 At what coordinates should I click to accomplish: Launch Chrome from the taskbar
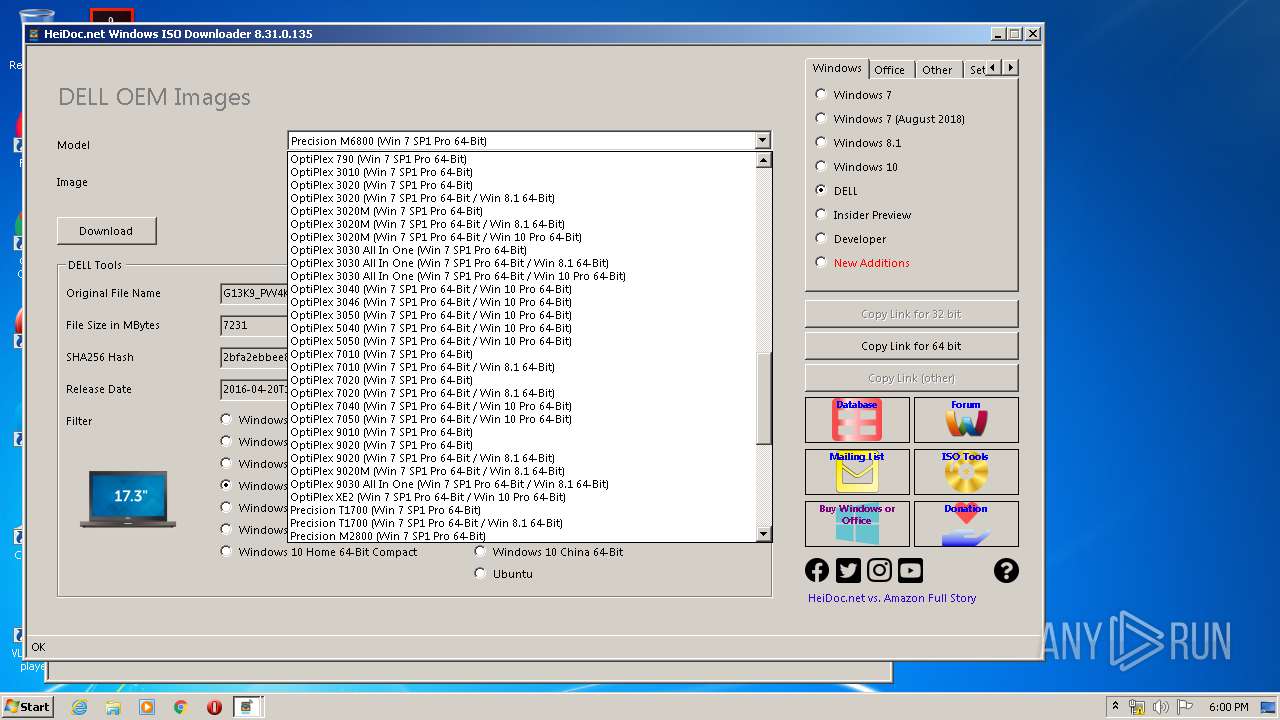pyautogui.click(x=180, y=707)
